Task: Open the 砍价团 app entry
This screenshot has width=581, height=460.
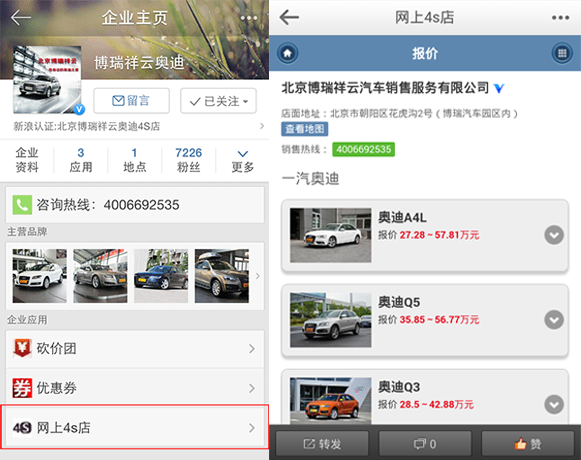Action: [135, 349]
